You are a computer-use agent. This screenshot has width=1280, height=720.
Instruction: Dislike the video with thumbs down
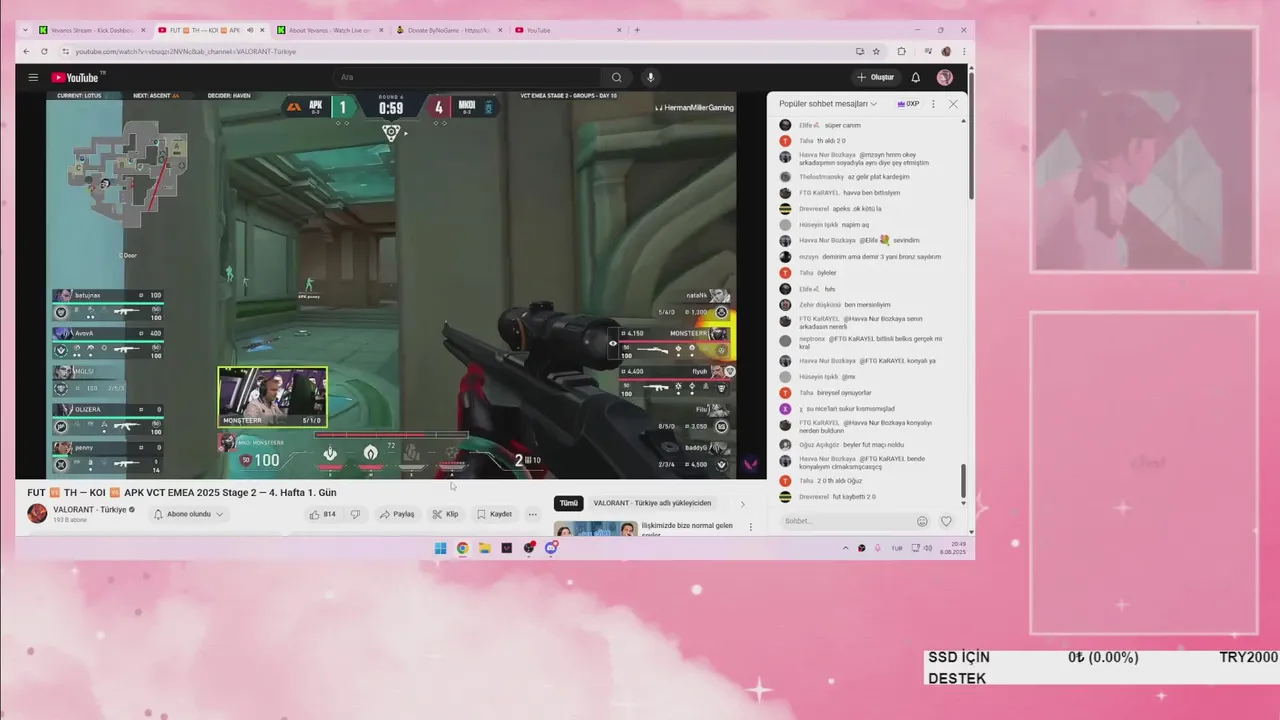355,514
